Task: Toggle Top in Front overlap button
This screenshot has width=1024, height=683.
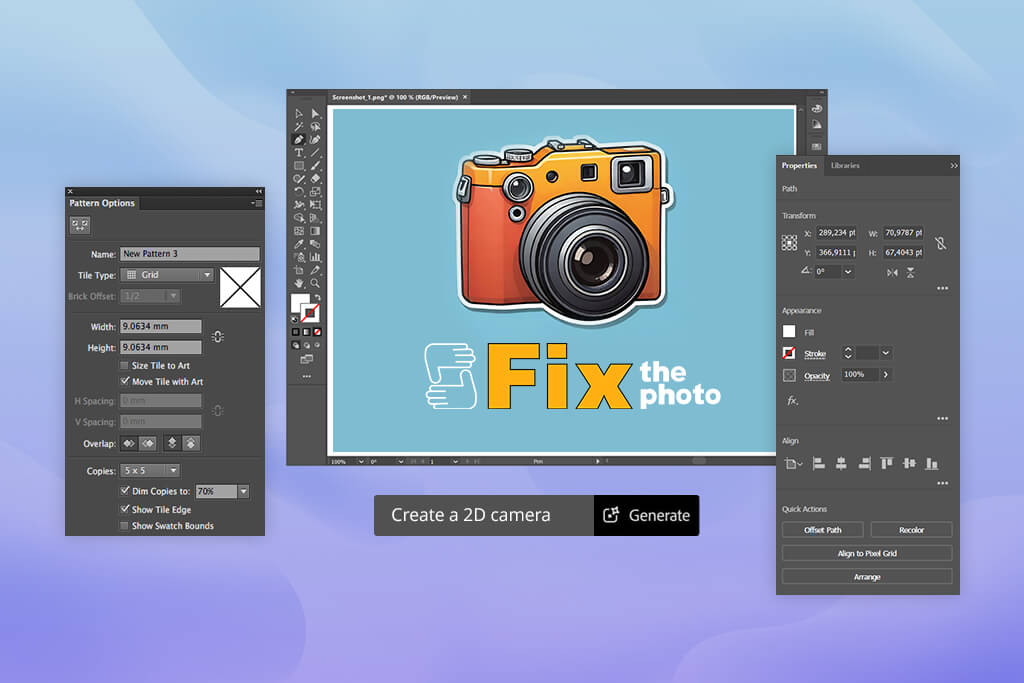Action: 172,443
